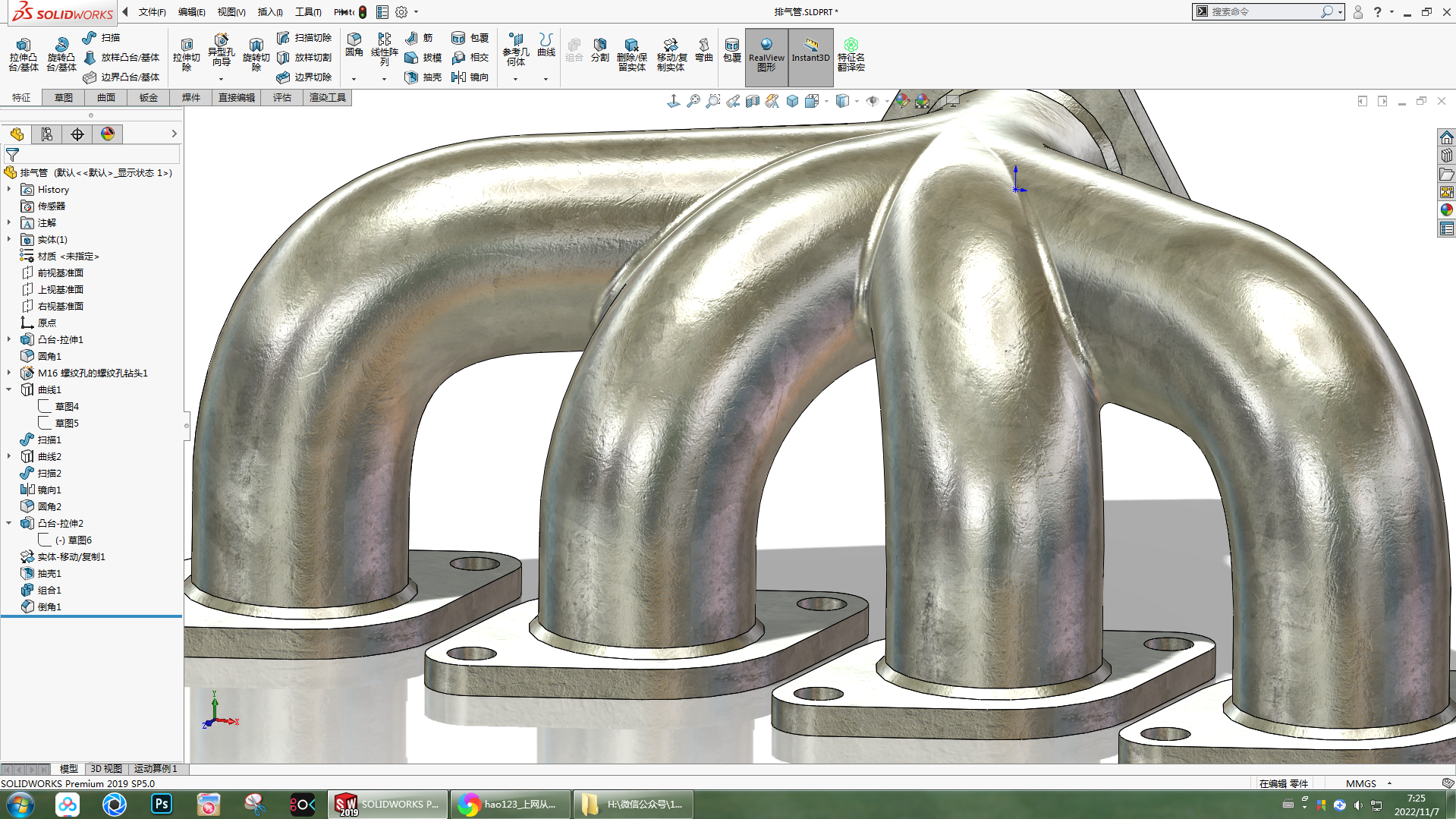1456x819 pixels.
Task: Click the 拔模 draft tool
Action: coord(423,57)
